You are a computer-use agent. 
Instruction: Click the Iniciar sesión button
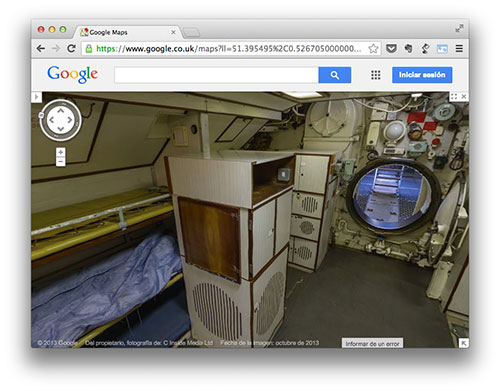pyautogui.click(x=422, y=75)
